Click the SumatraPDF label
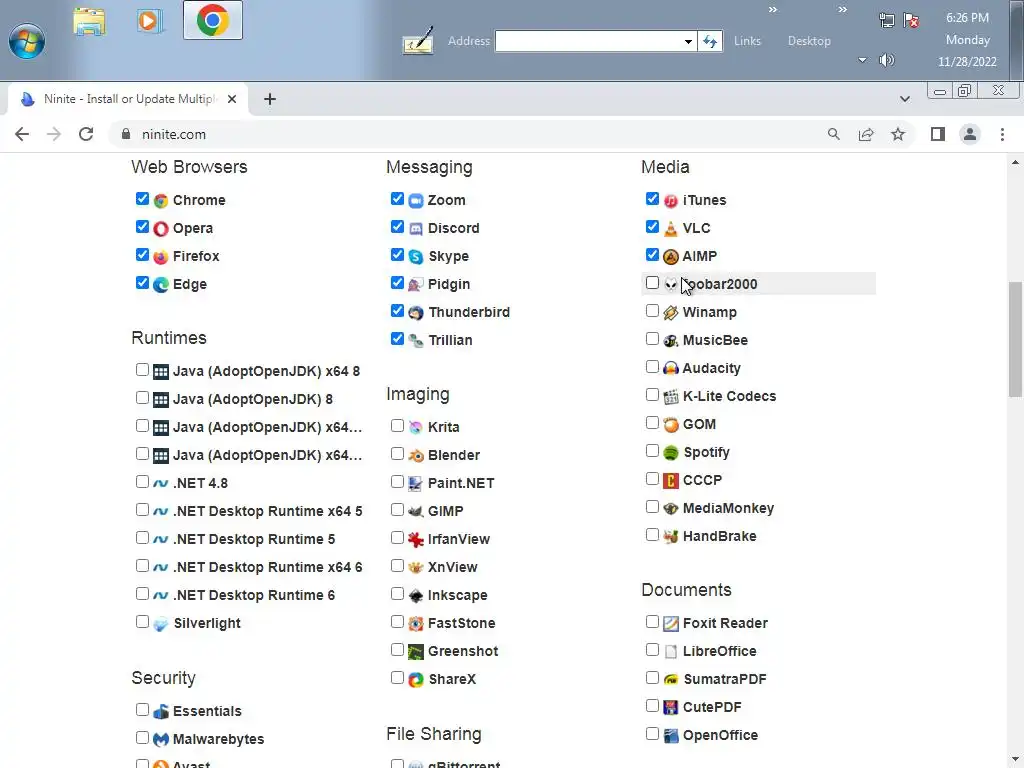Image resolution: width=1024 pixels, height=768 pixels. point(725,679)
